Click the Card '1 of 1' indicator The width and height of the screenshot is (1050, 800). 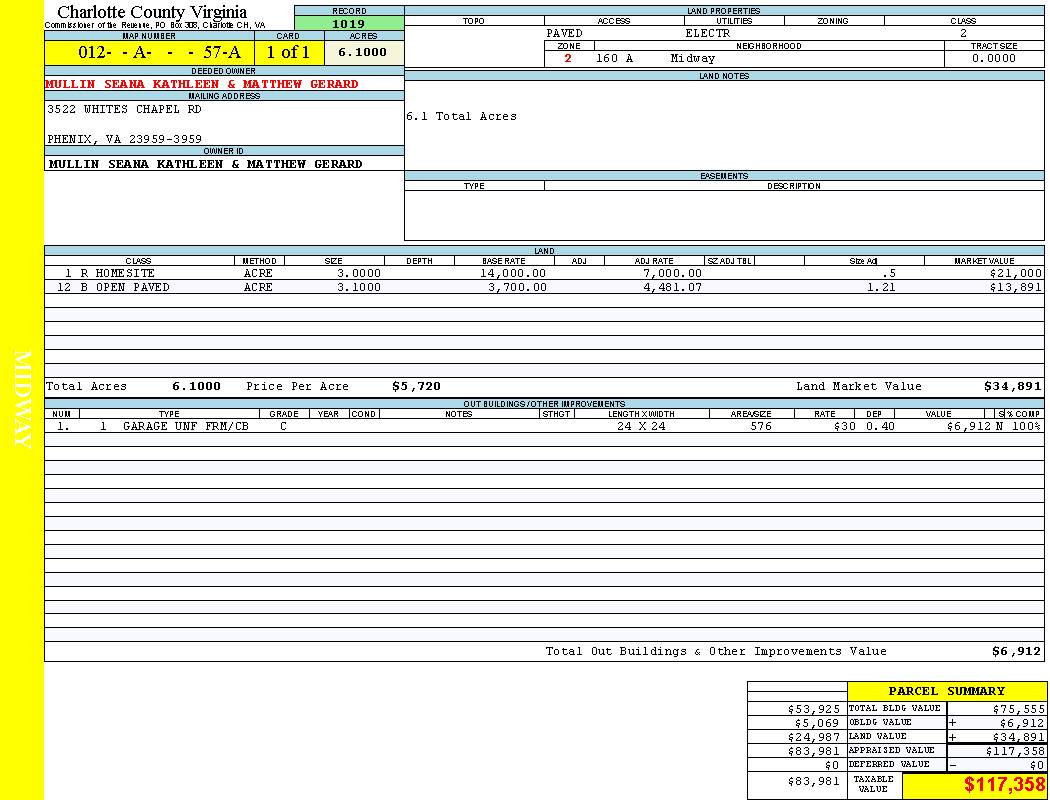coord(288,53)
